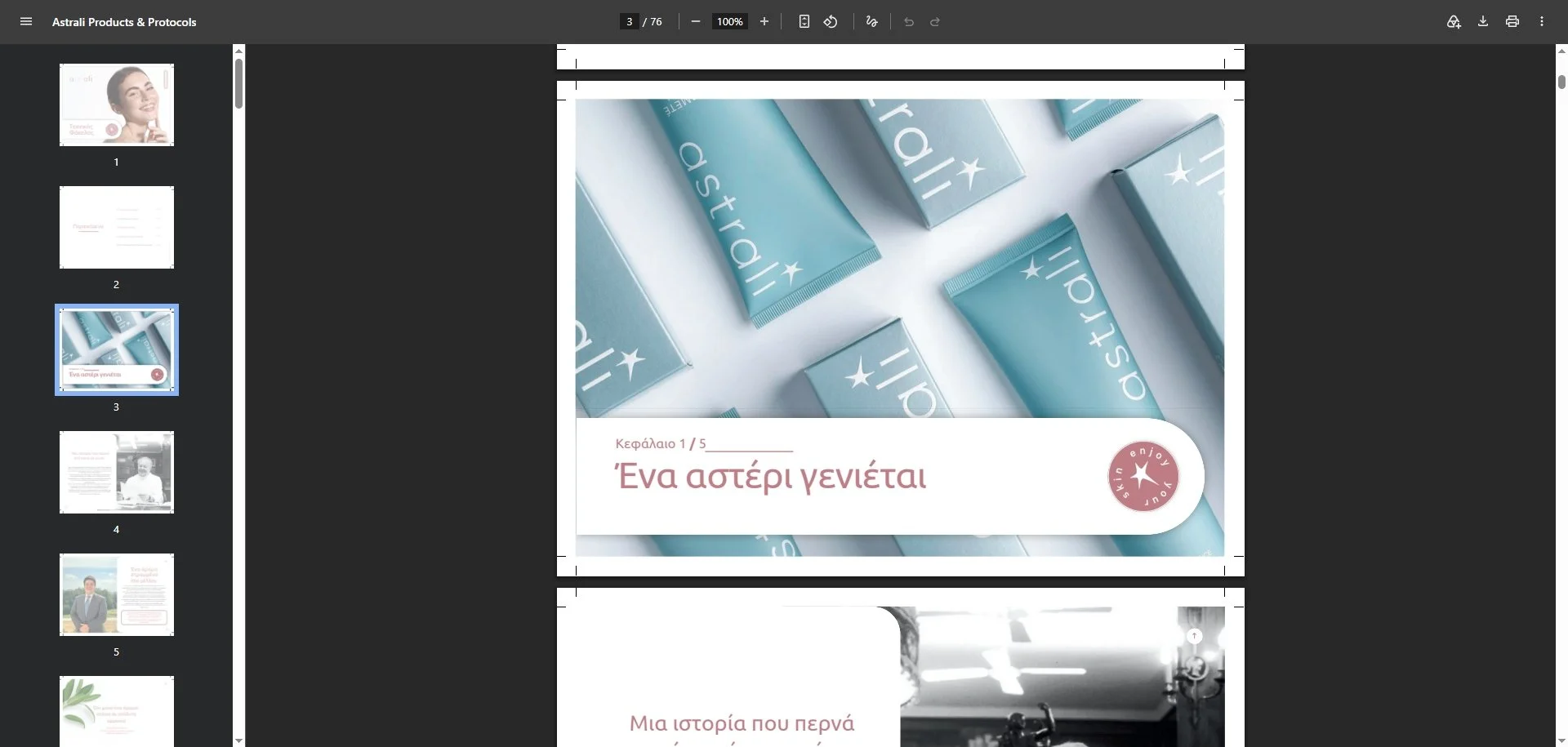This screenshot has height=747, width=1568.
Task: Click the Fit to page icon
Action: tap(804, 22)
